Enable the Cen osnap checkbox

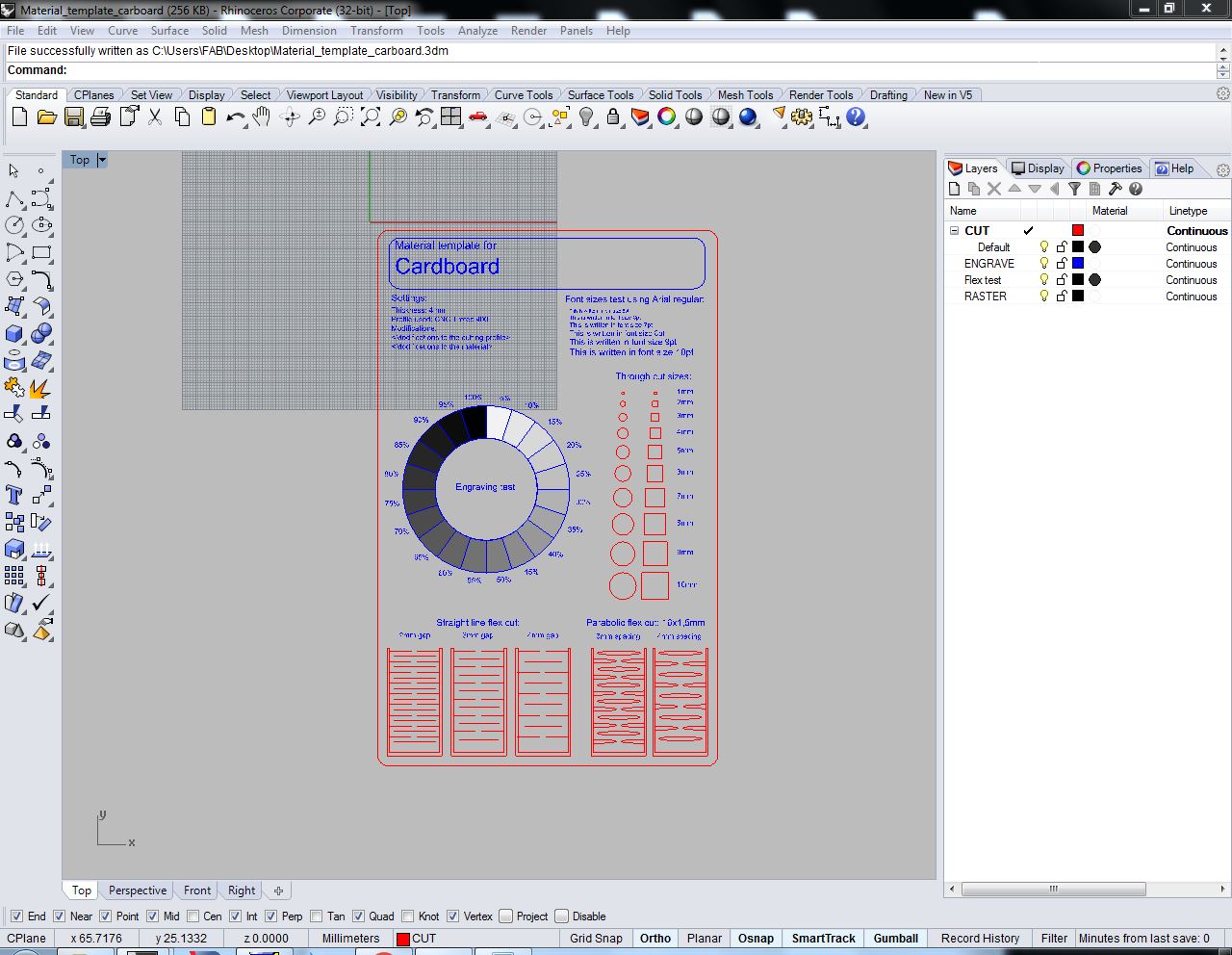193,916
